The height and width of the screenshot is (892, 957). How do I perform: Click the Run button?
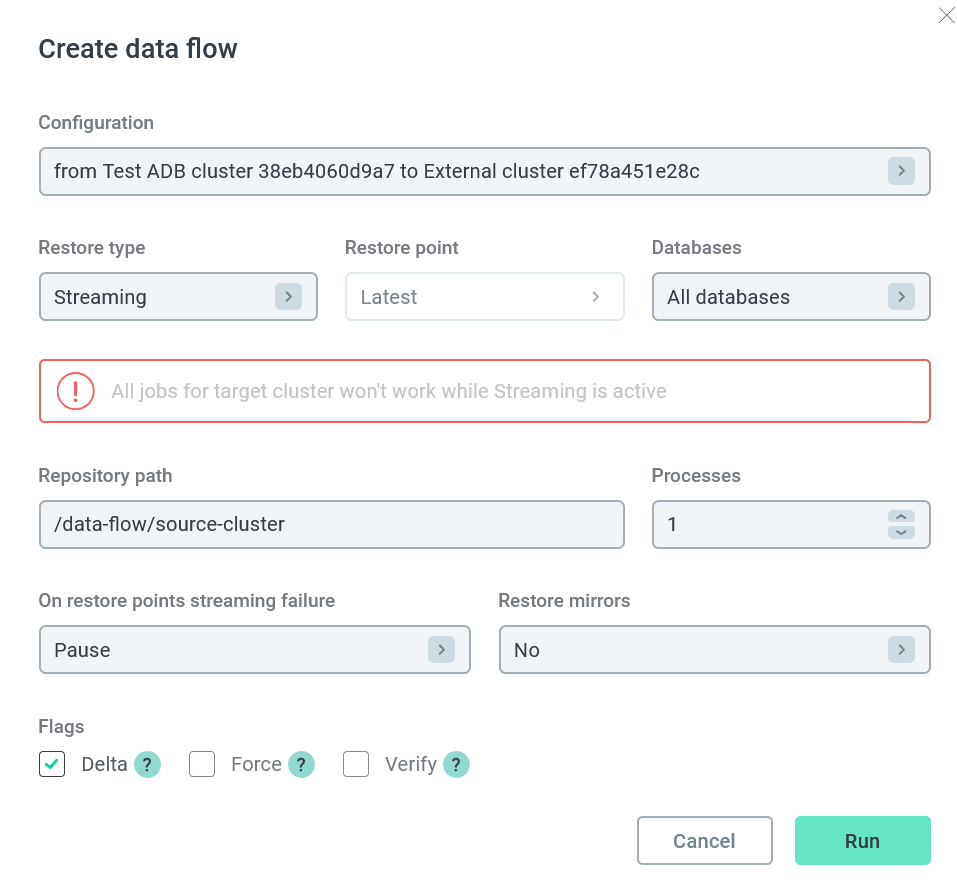pyautogui.click(x=862, y=840)
